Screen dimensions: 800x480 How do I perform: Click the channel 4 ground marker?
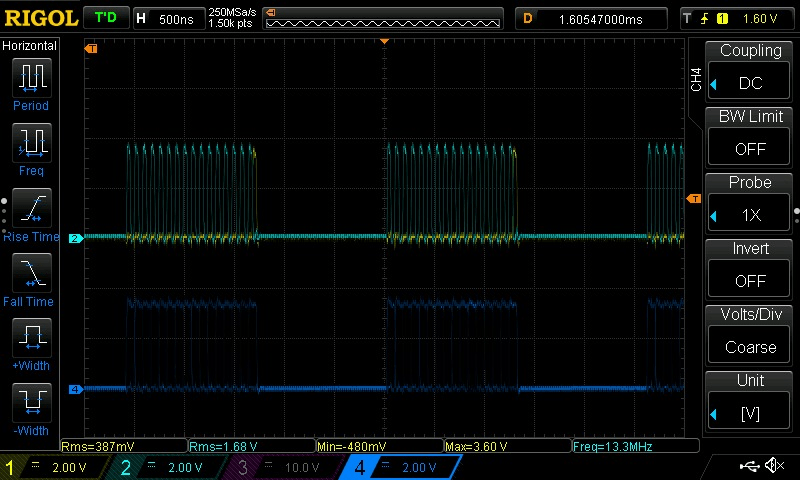(x=76, y=389)
